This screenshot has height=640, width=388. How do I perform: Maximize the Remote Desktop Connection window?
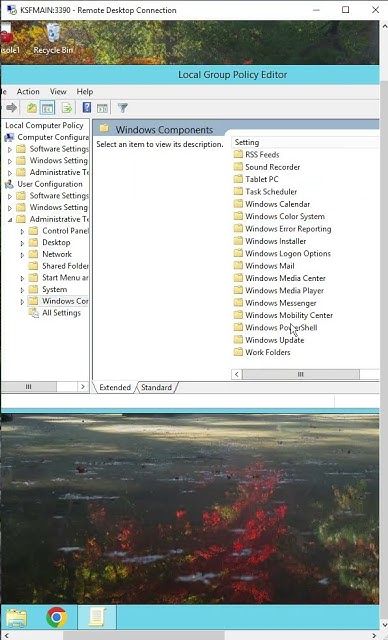346,9
